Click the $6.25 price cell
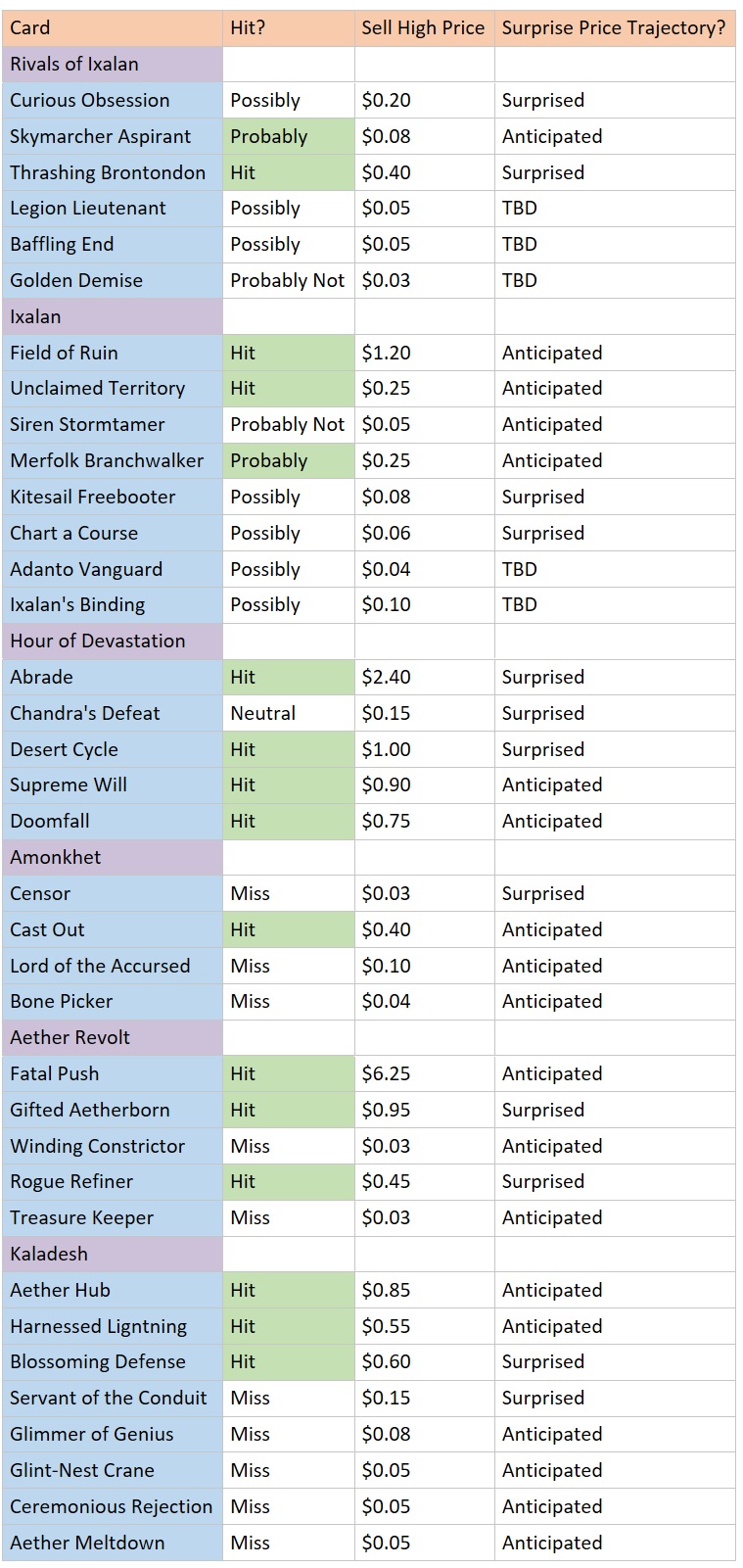The width and height of the screenshot is (743, 1568). pos(423,1073)
